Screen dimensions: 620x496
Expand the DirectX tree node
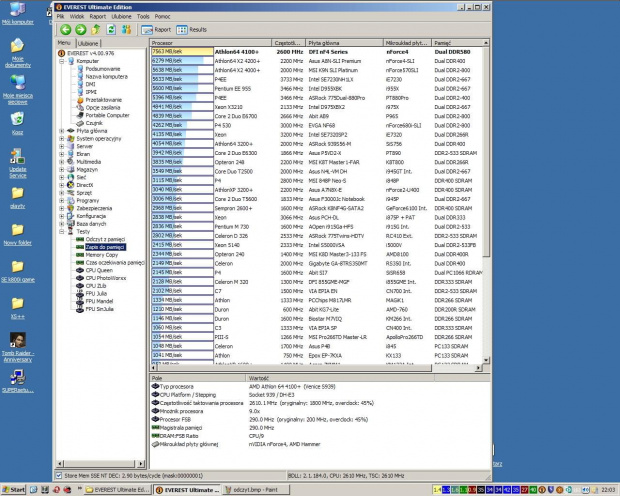62,185
